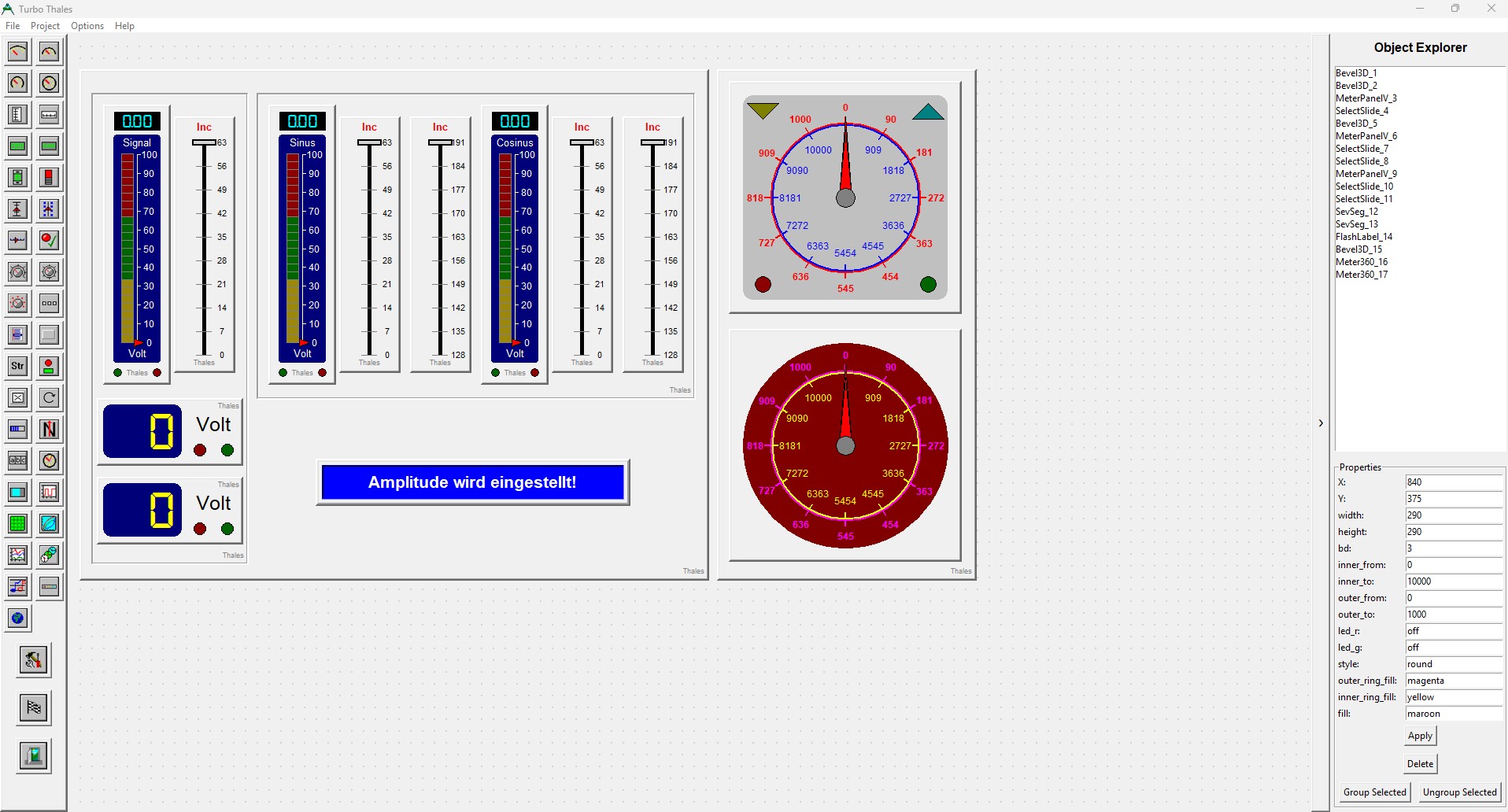Toggle the green LED below the Volt display

(x=227, y=450)
